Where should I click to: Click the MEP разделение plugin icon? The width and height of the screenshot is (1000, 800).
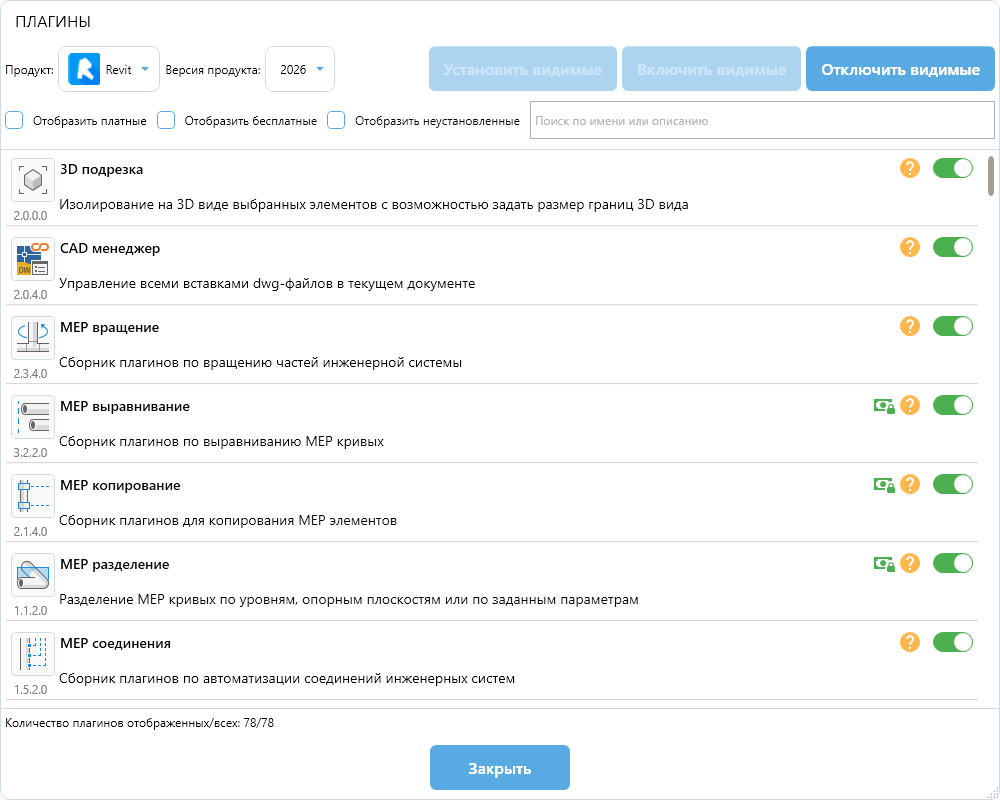(x=33, y=575)
